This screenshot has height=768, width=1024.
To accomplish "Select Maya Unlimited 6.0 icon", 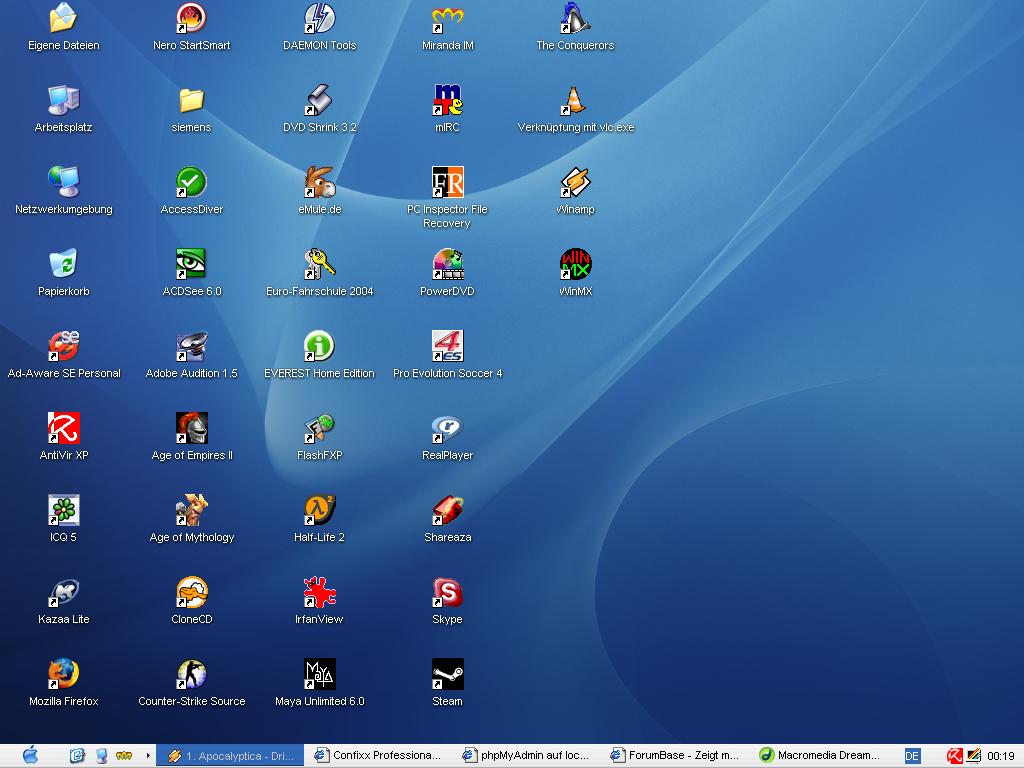I will (x=319, y=674).
